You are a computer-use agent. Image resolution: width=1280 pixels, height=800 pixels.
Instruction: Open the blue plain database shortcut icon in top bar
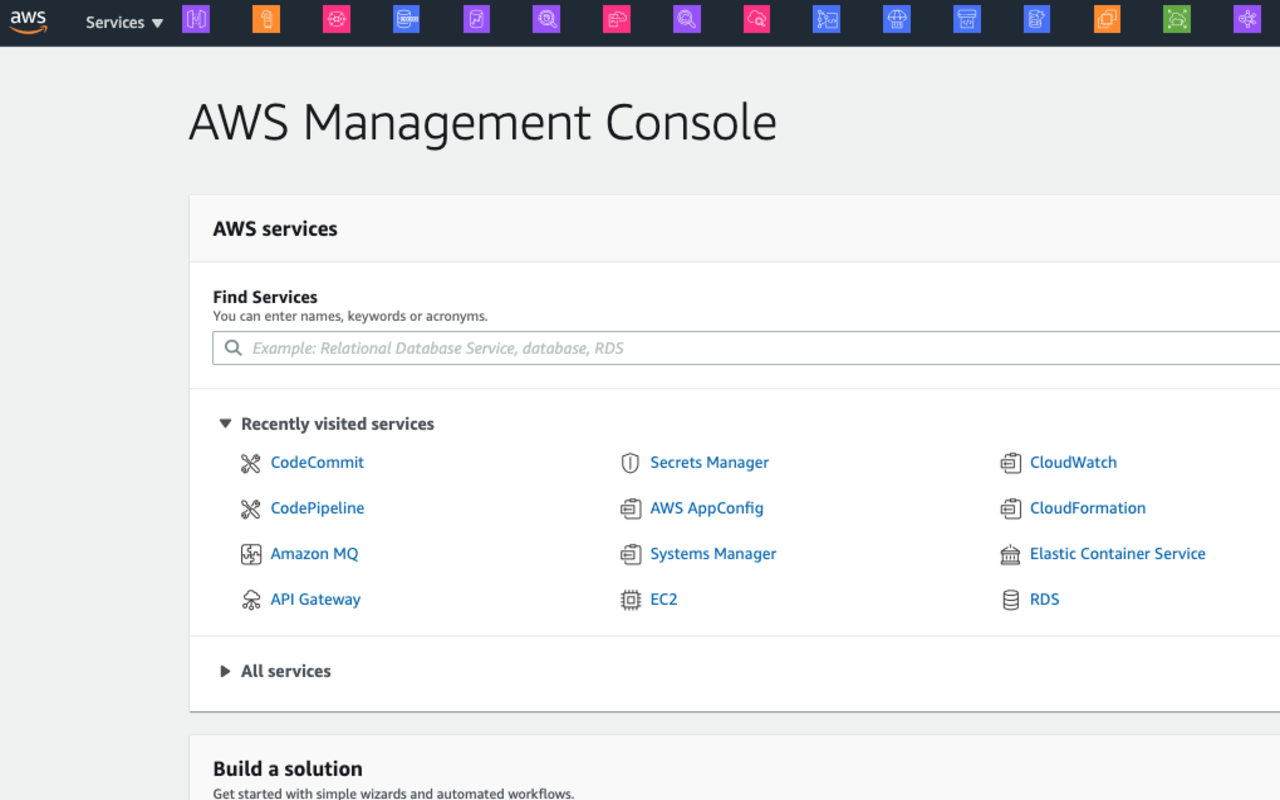coord(406,18)
